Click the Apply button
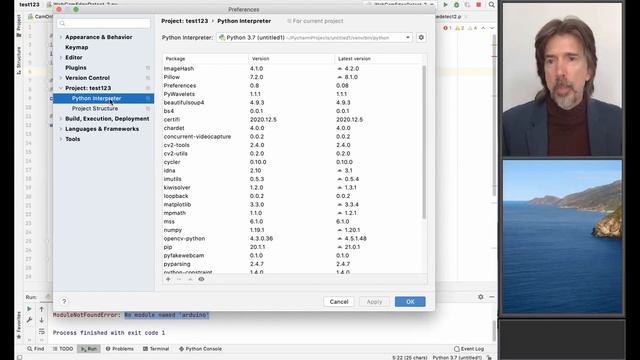 click(374, 302)
